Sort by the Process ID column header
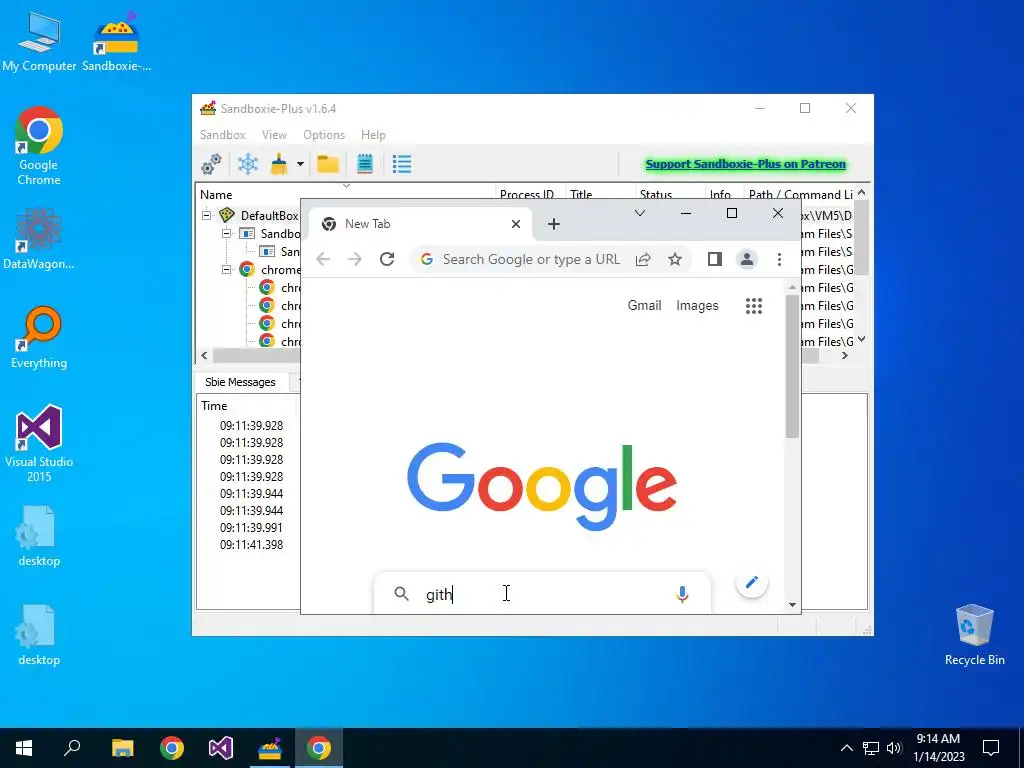This screenshot has height=768, width=1024. (x=527, y=195)
